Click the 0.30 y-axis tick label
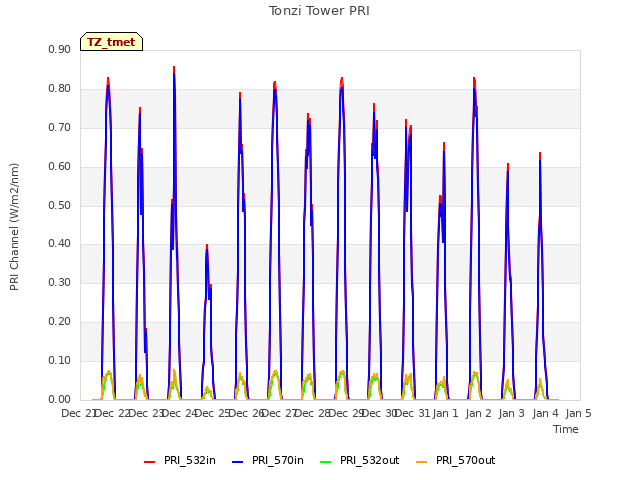The height and width of the screenshot is (480, 640). [60, 282]
